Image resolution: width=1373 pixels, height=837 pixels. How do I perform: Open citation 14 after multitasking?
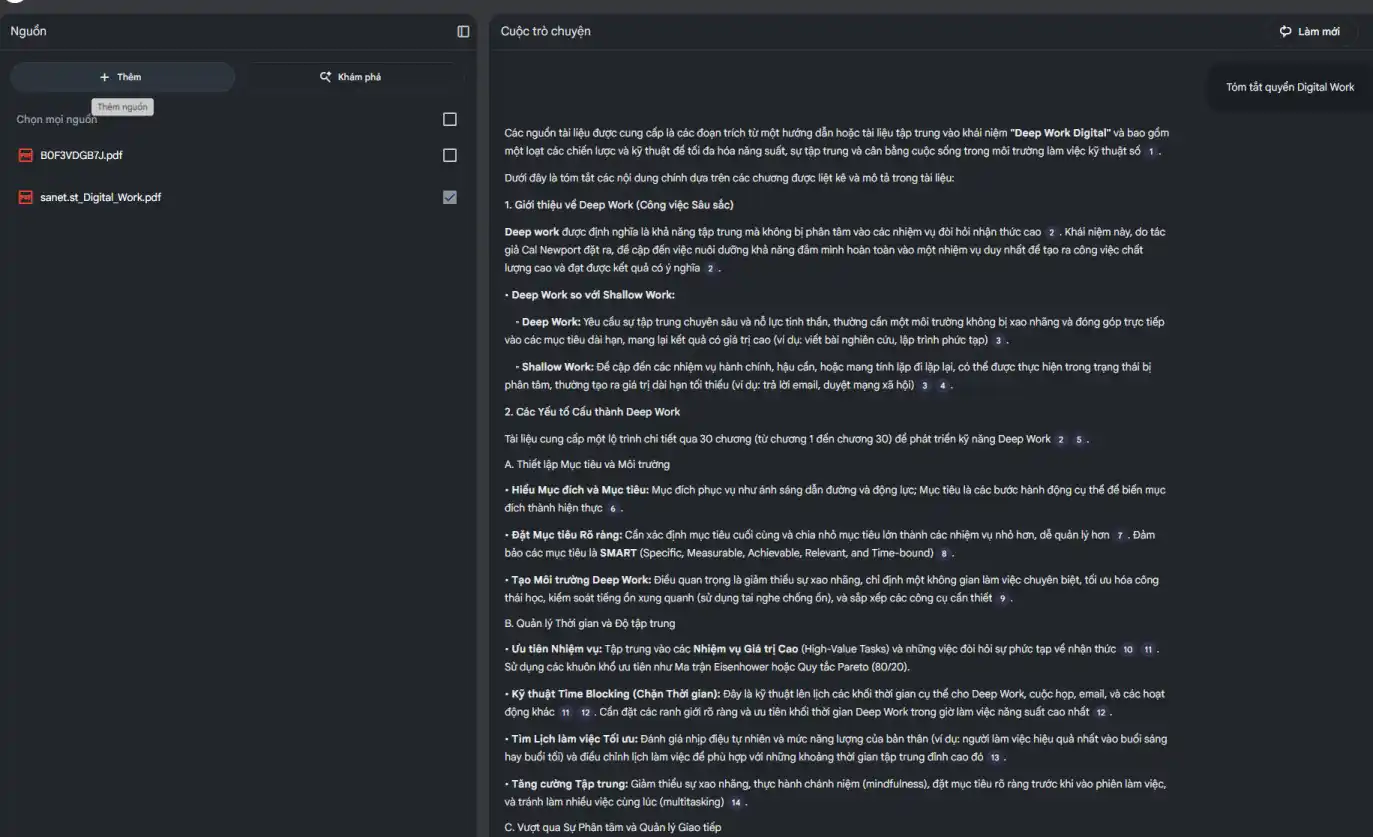tap(736, 803)
